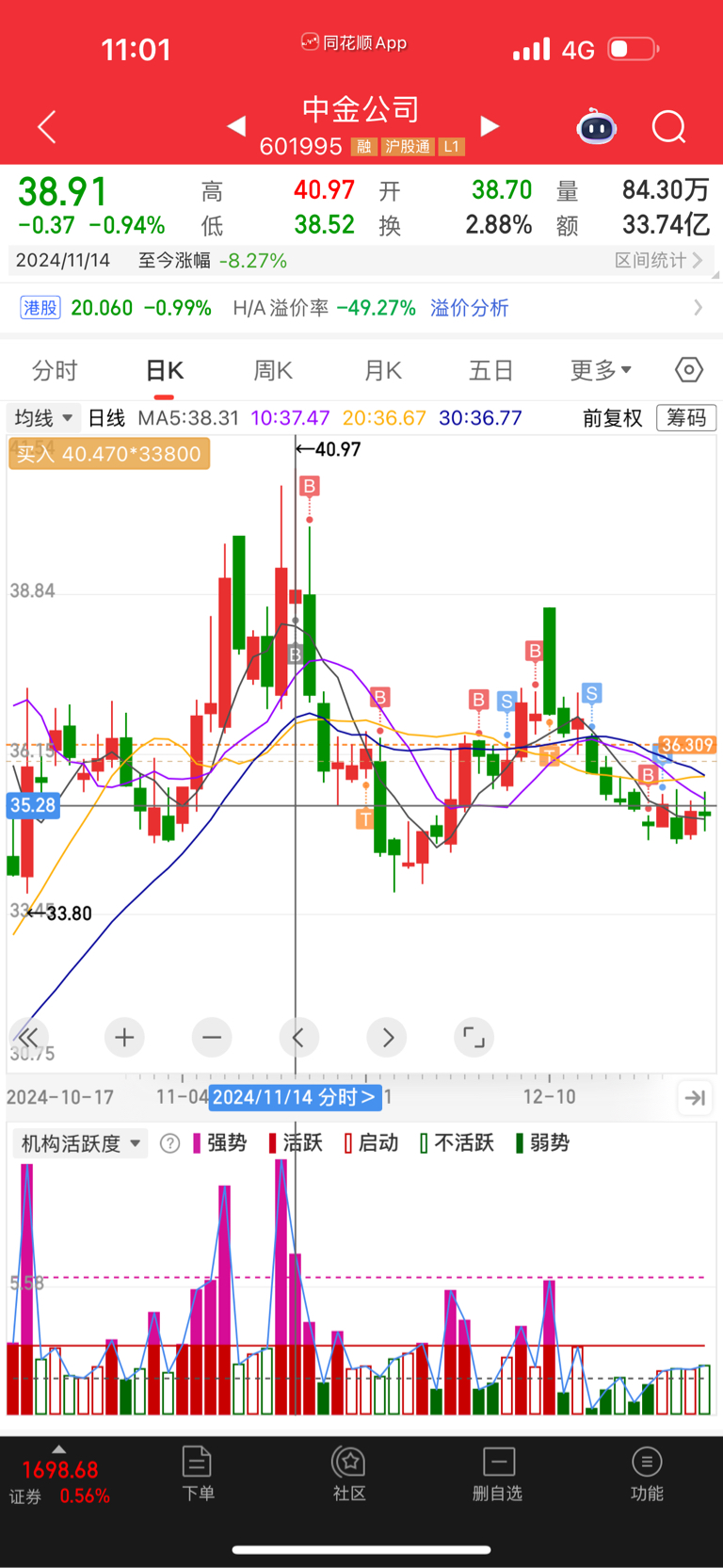Open the robot assistant icon
This screenshot has width=723, height=1568.
click(596, 126)
